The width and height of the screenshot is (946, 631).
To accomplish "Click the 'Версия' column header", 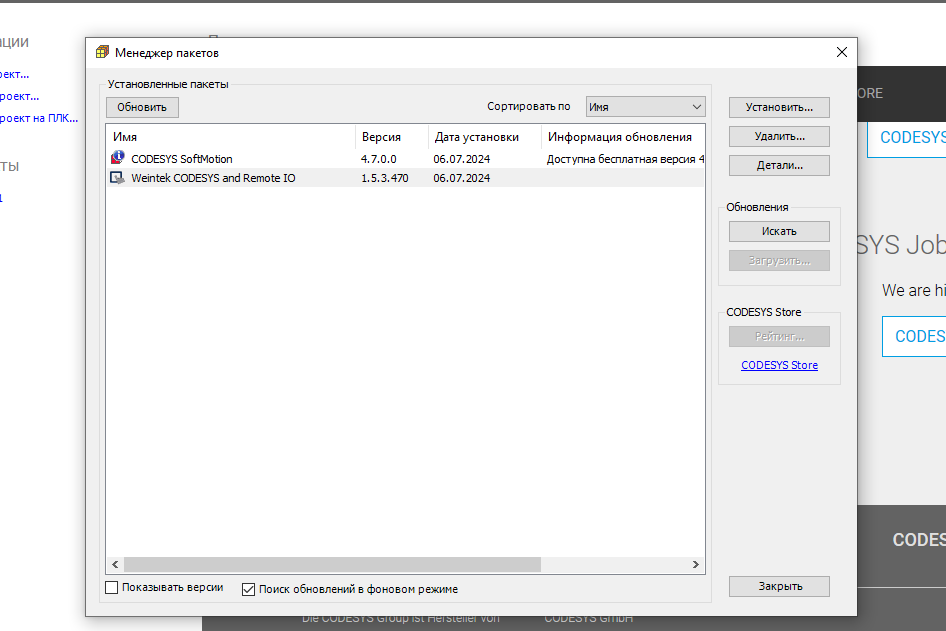I will coord(392,137).
